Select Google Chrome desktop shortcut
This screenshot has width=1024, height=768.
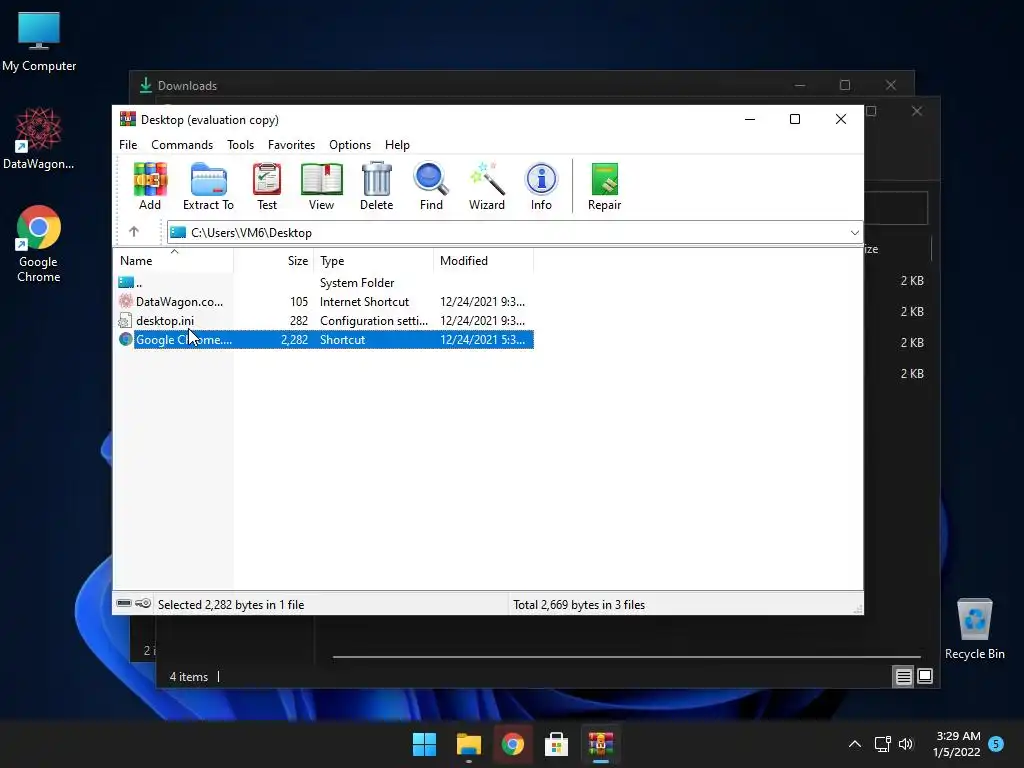coord(39,244)
